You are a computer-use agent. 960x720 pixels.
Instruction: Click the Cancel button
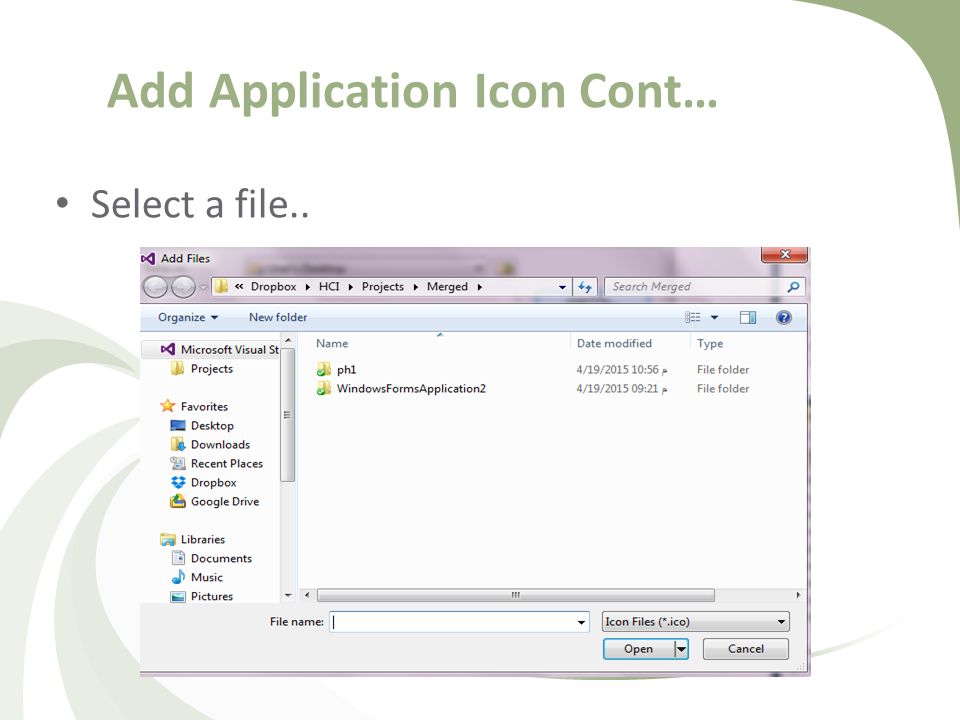coord(746,649)
